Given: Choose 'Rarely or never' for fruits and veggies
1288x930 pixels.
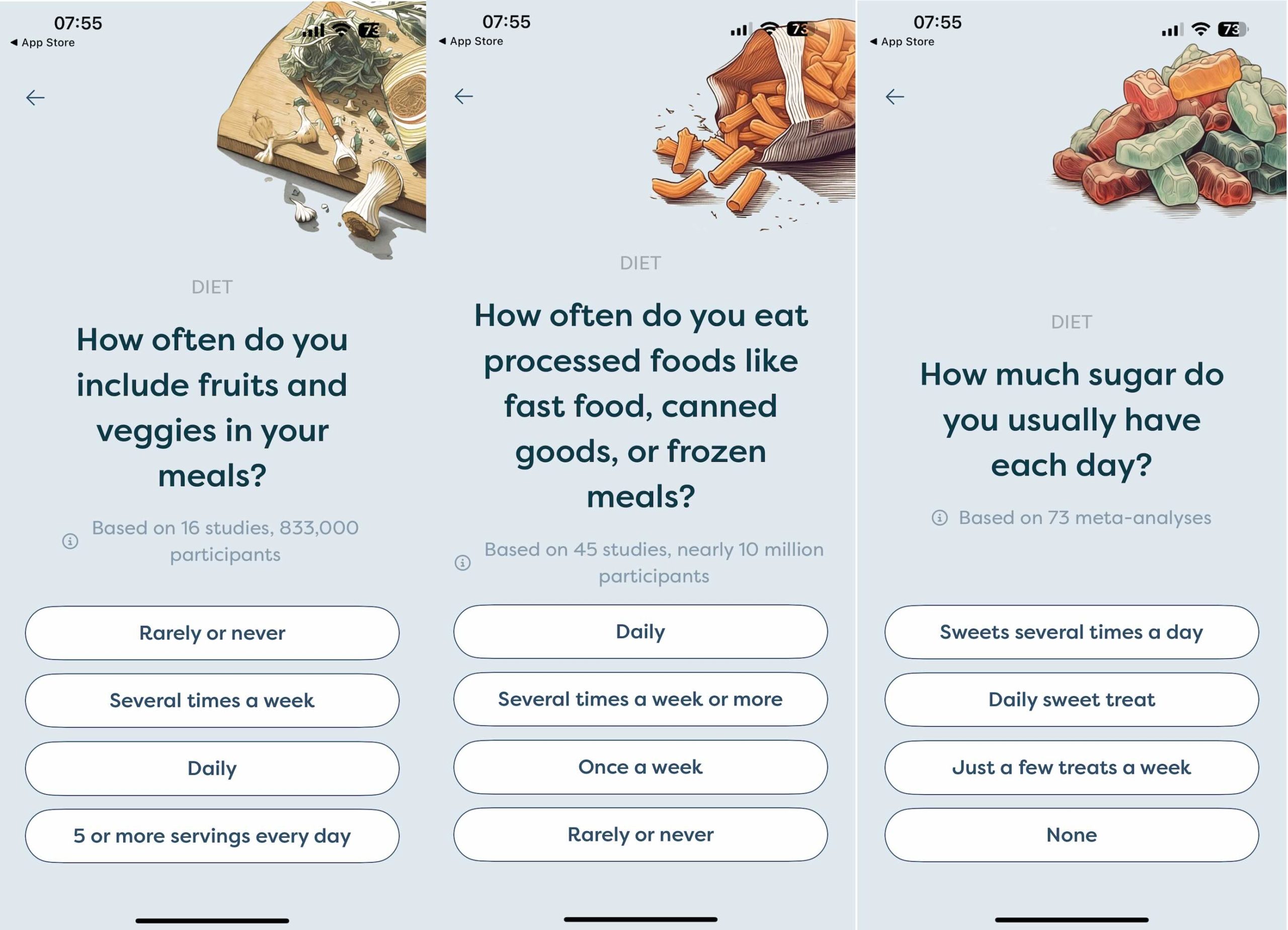Looking at the screenshot, I should pos(212,633).
